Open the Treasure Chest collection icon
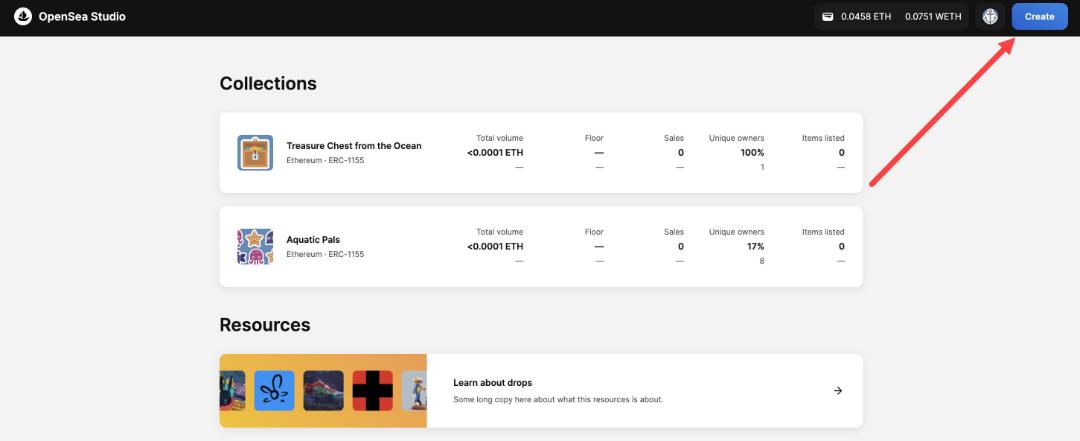Image resolution: width=1080 pixels, height=441 pixels. (255, 153)
